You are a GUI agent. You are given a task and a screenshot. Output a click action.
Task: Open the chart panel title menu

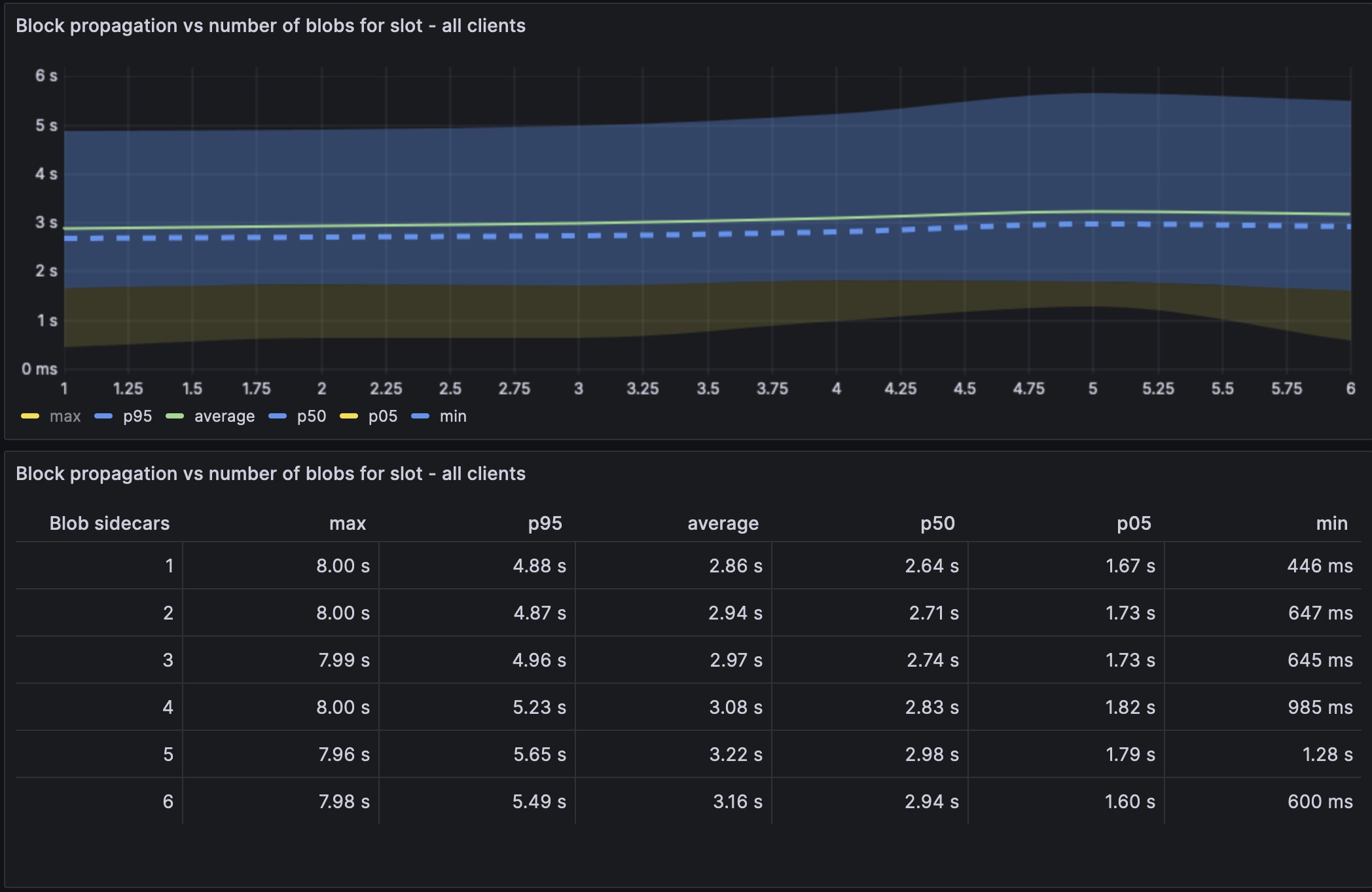[x=270, y=26]
